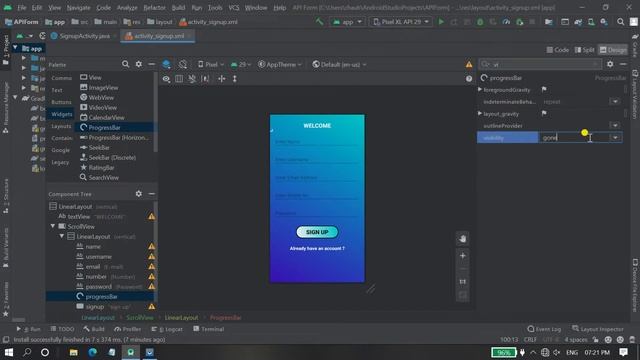Click SIGN UP button in preview

[x=317, y=232]
